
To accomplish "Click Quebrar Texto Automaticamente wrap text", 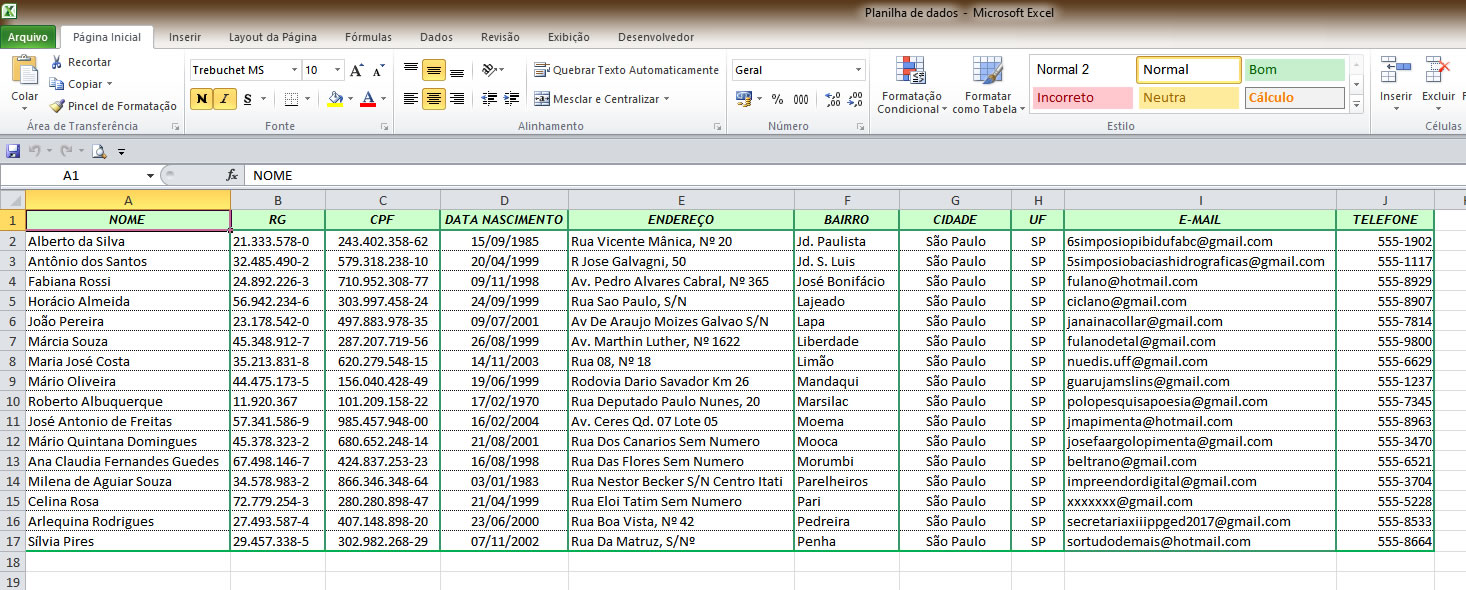I will (x=626, y=70).
